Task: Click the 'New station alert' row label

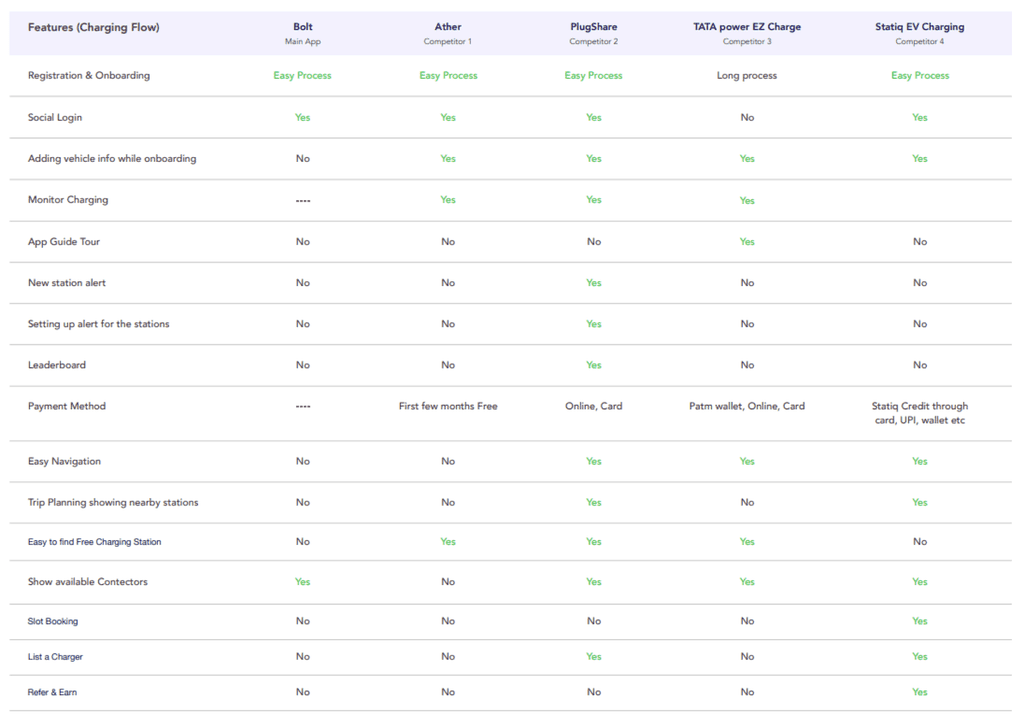Action: coord(67,282)
